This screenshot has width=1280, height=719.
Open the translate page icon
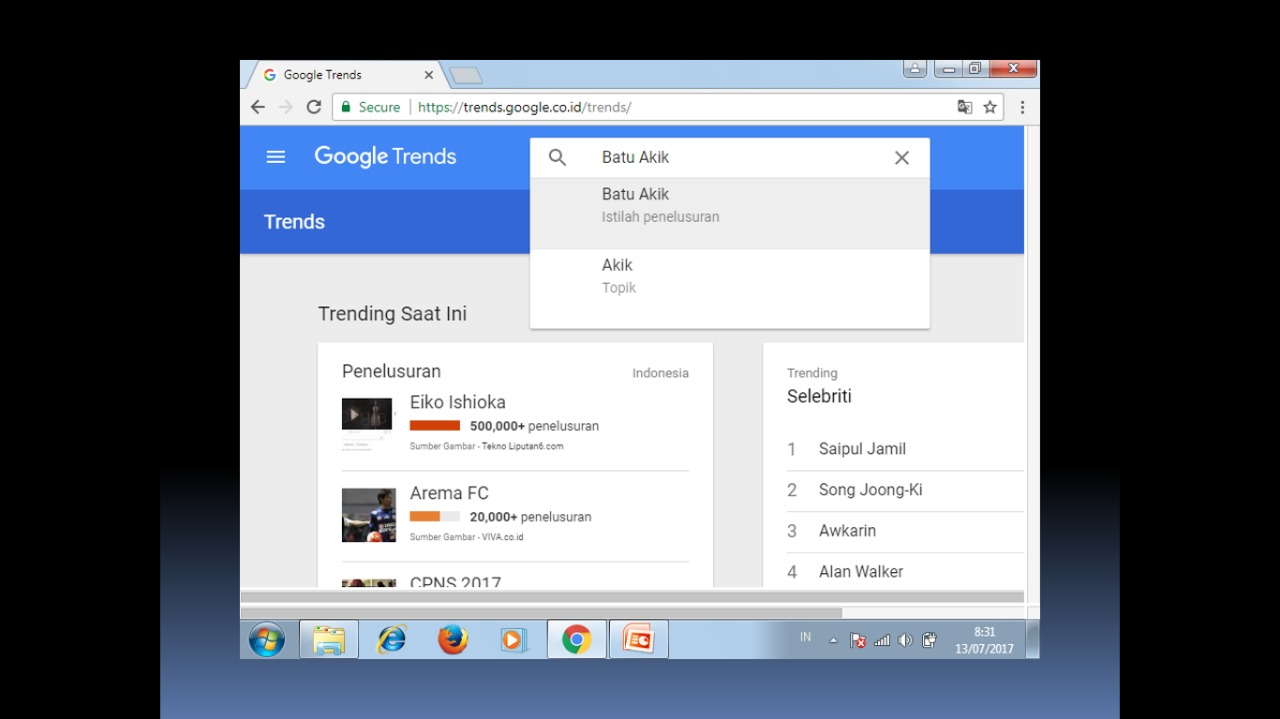click(965, 107)
